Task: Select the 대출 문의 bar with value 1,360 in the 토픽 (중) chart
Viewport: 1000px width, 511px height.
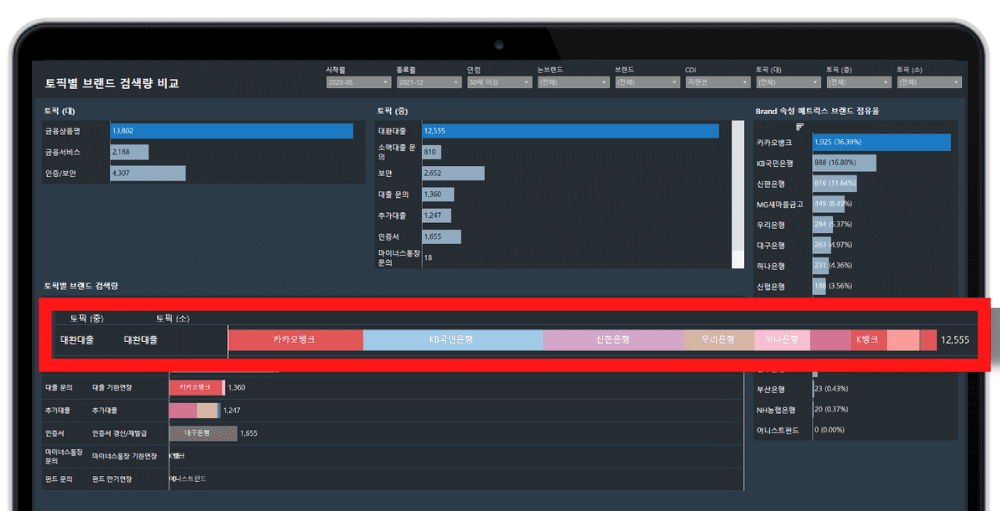Action: 438,194
